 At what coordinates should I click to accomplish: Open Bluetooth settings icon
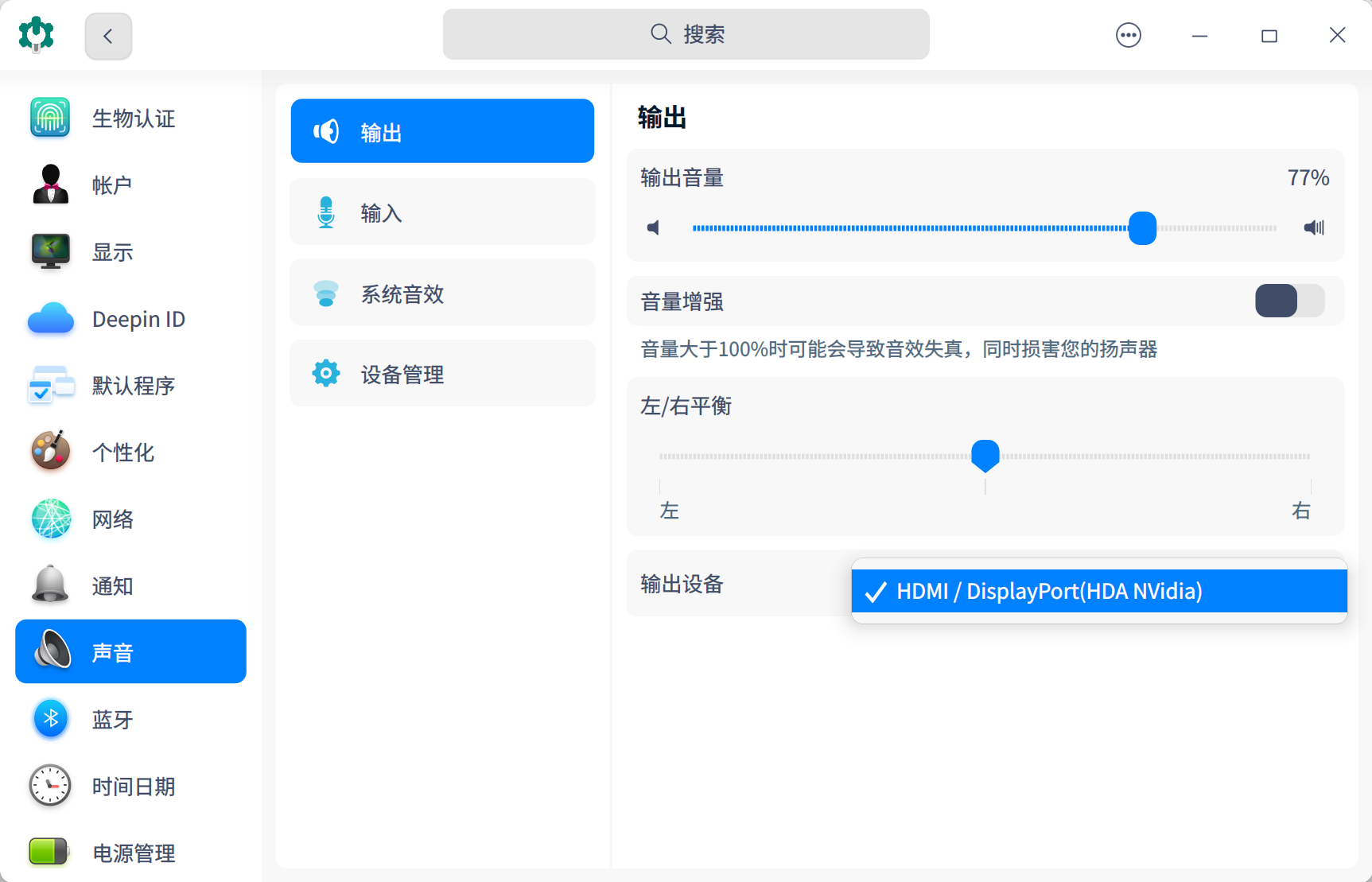point(50,719)
